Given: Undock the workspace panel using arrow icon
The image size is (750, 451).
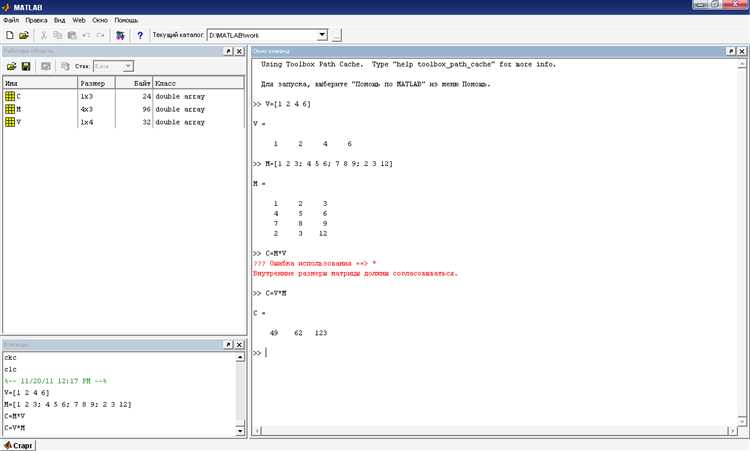Looking at the screenshot, I should coord(227,51).
